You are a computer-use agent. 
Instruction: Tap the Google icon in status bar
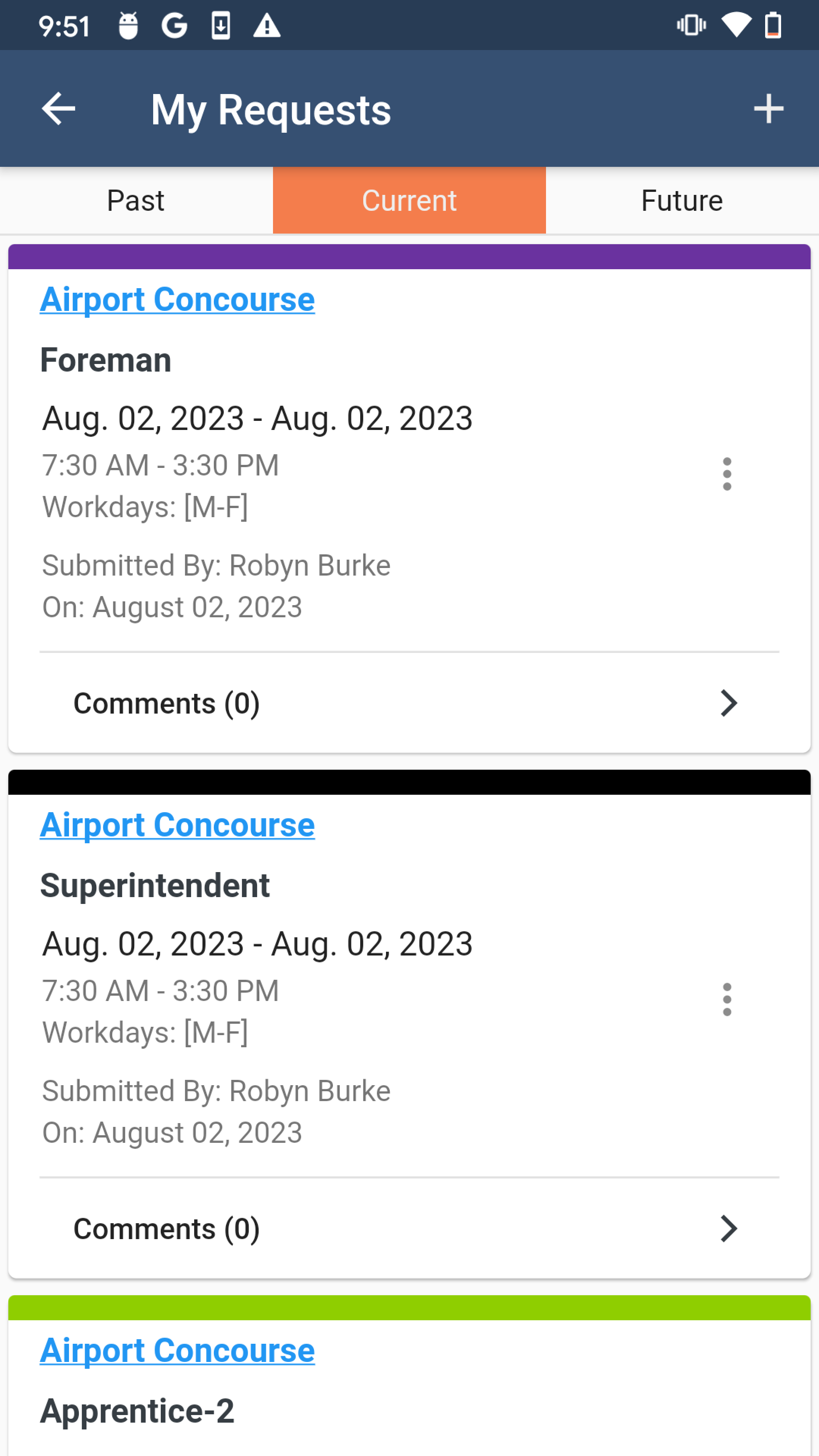point(174,26)
